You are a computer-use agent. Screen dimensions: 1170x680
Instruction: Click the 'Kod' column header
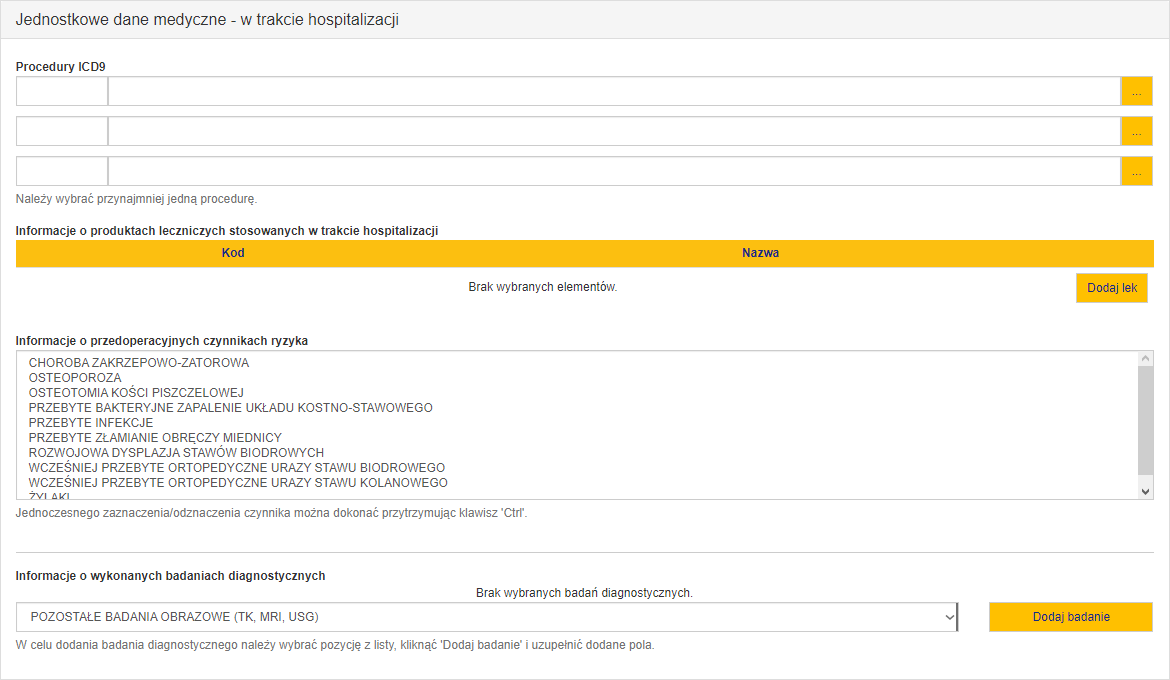coord(233,253)
